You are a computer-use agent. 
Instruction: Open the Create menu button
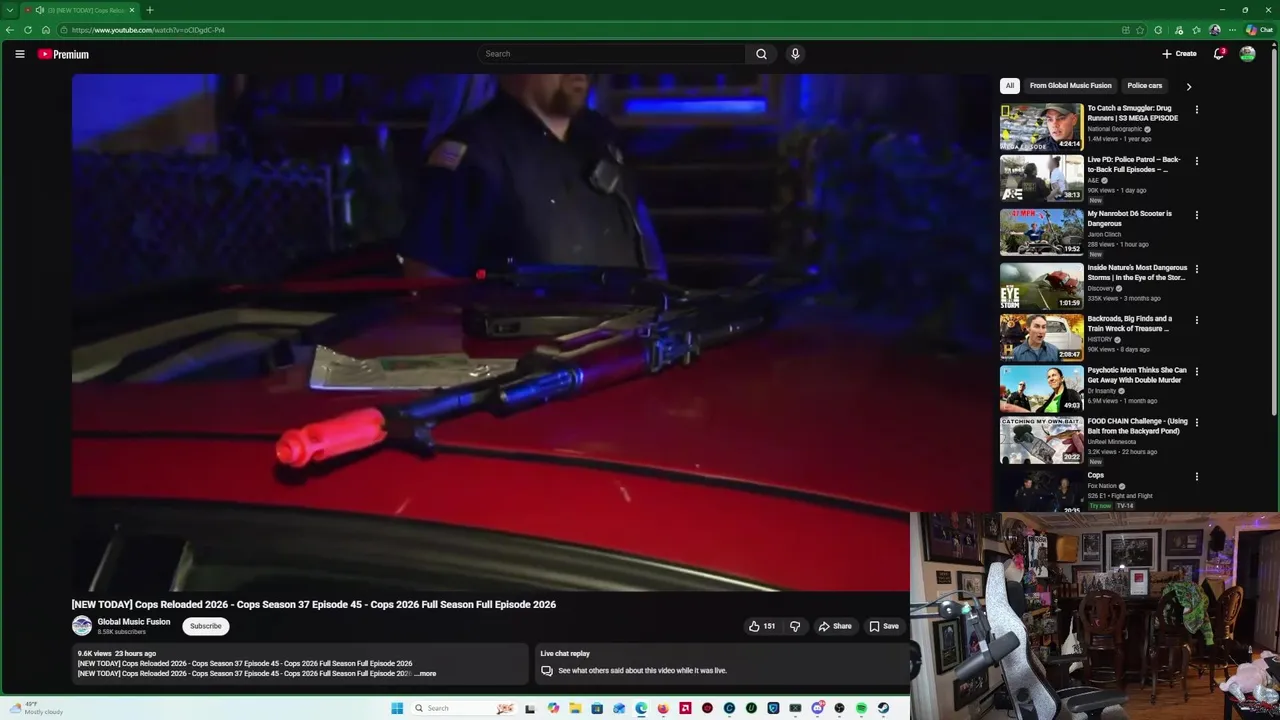(x=1179, y=54)
